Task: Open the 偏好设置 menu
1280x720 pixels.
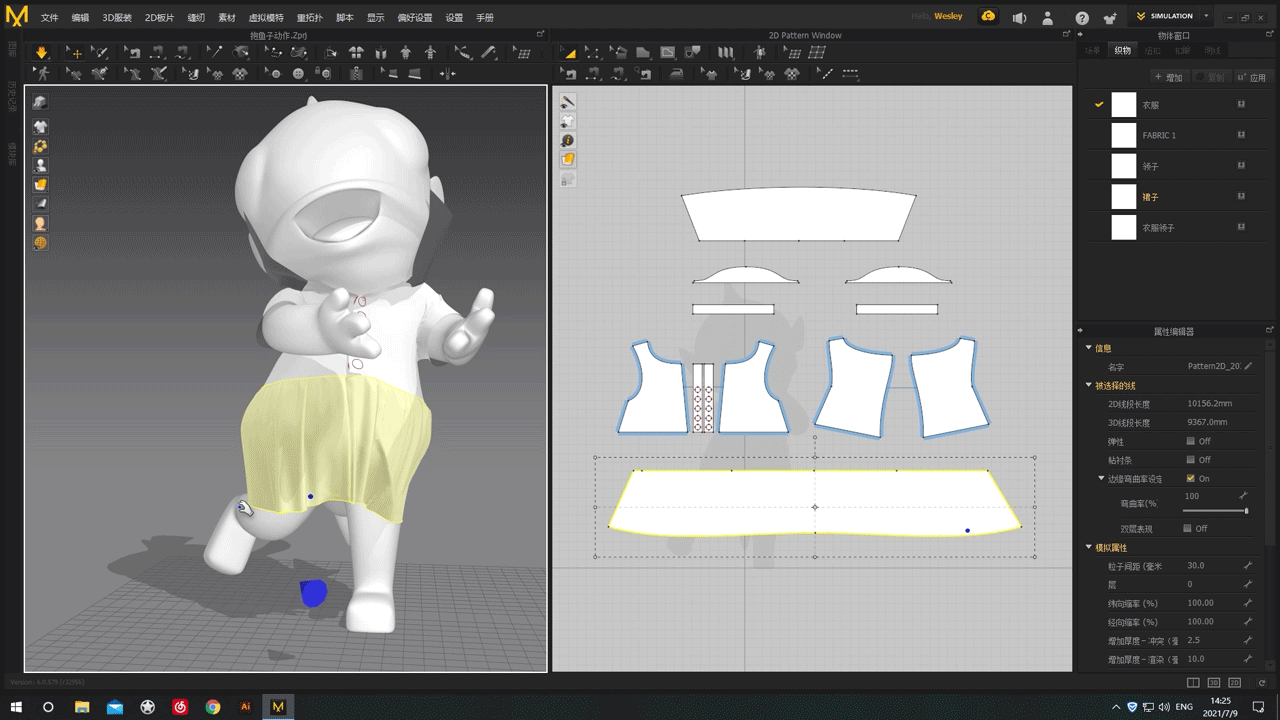Action: click(414, 18)
